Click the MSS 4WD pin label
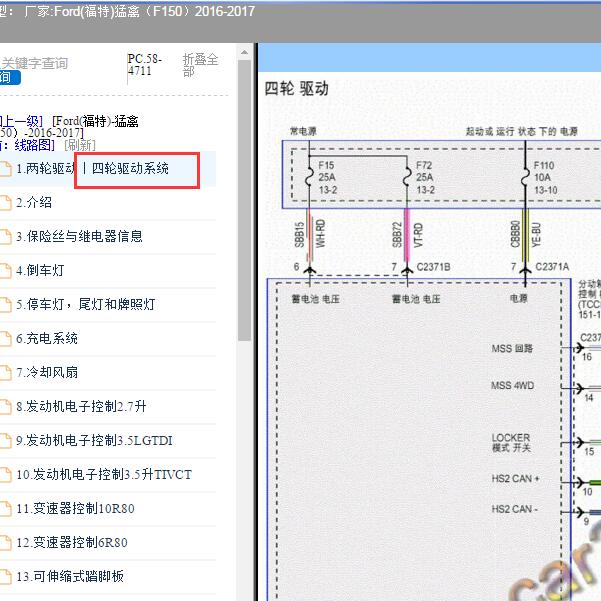 click(512, 386)
